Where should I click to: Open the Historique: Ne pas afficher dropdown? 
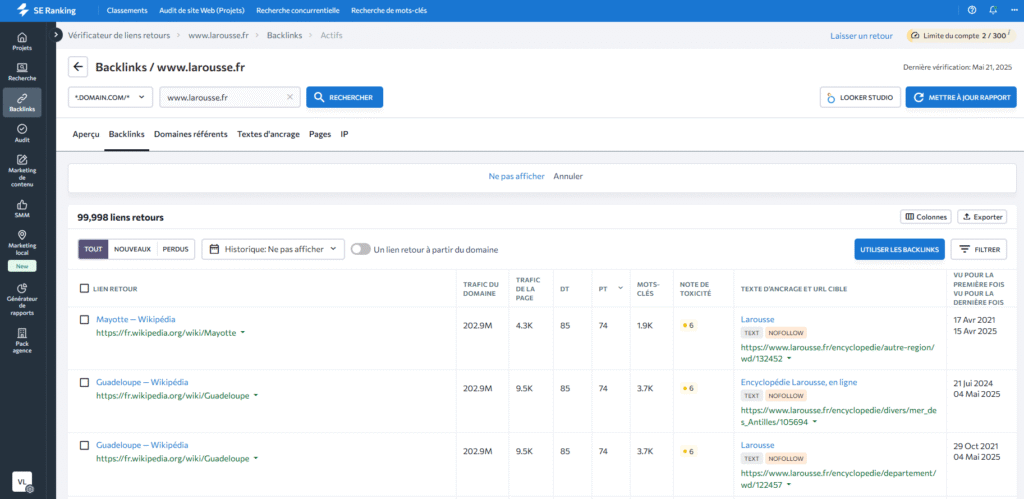[x=273, y=249]
